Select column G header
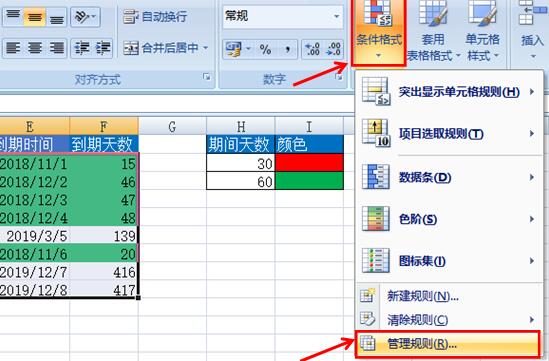This screenshot has height=361, width=549. pos(172,126)
